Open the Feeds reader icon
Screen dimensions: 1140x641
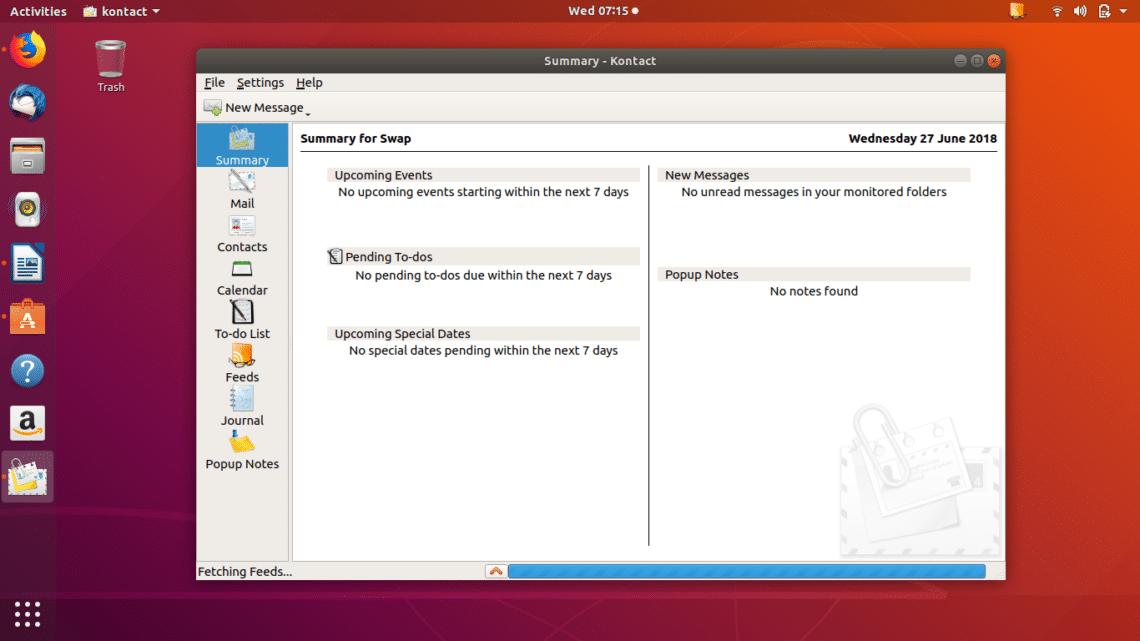(241, 362)
